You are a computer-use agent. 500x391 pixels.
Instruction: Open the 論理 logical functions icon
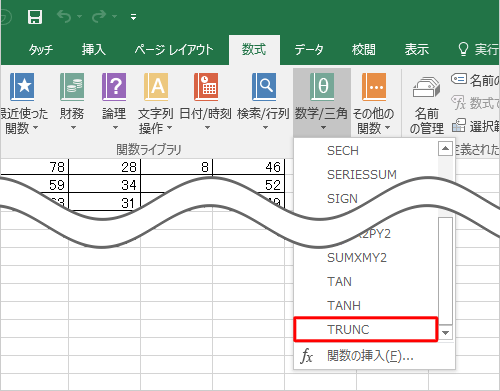click(114, 87)
